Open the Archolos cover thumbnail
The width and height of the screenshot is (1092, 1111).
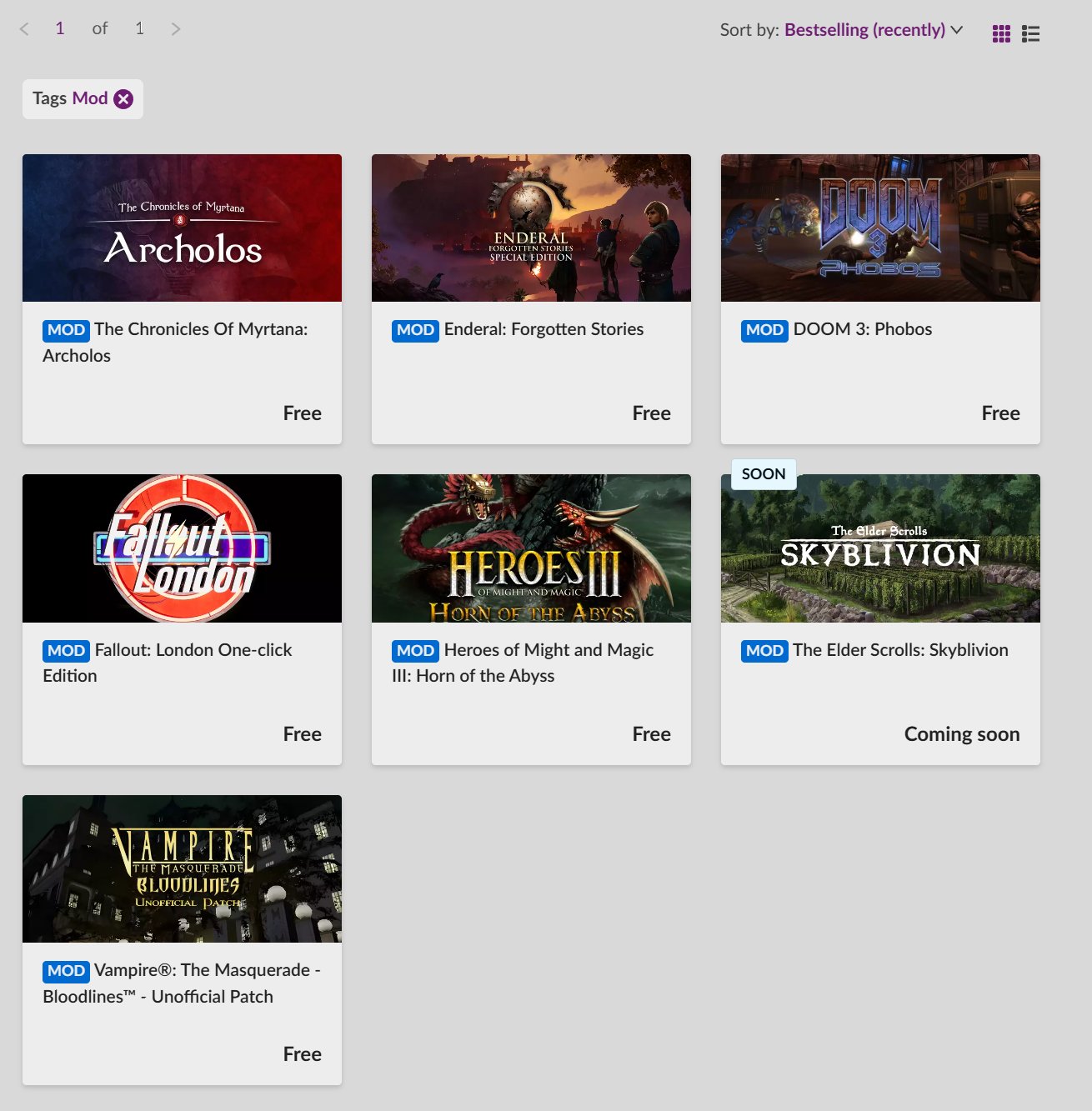pyautogui.click(x=182, y=228)
